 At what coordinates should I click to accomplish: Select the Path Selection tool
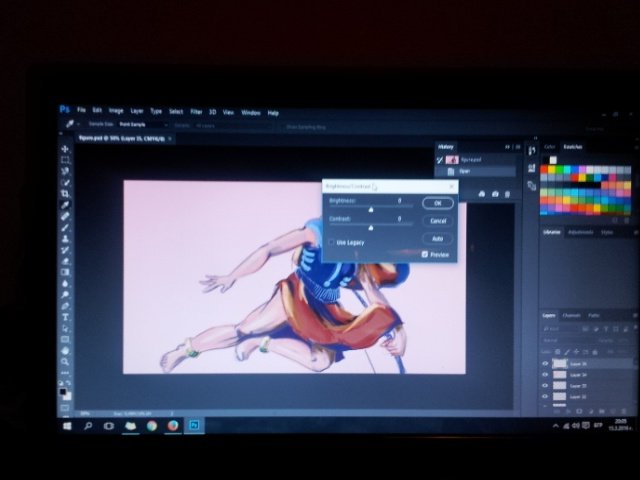click(65, 328)
